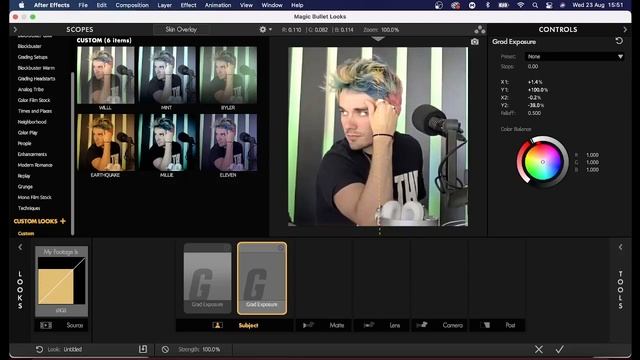Click the R value 1.000

pyautogui.click(x=592, y=155)
